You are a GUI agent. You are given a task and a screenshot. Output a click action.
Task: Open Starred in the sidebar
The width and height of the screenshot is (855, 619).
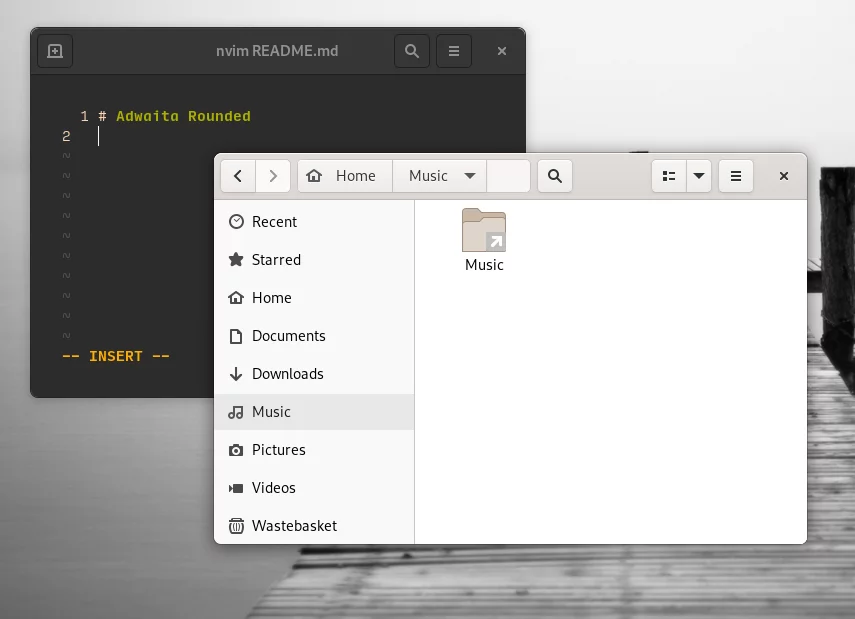(x=276, y=260)
